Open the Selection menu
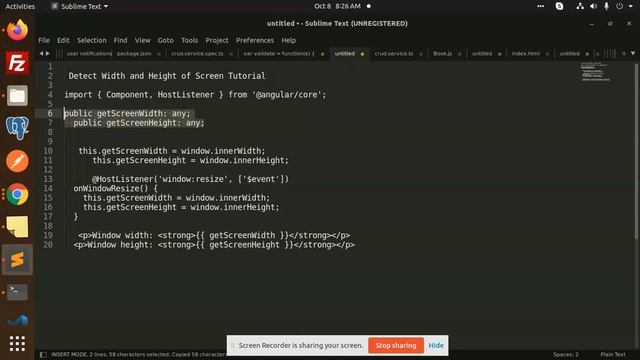 point(91,40)
